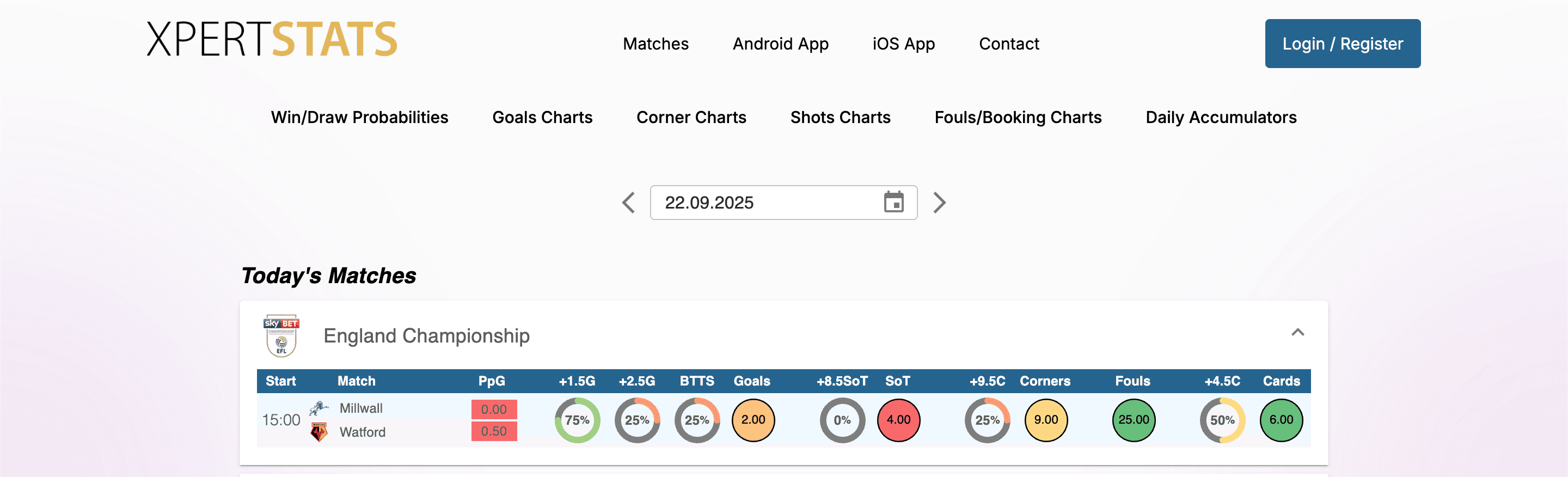Open the Daily Accumulators page

(1221, 117)
